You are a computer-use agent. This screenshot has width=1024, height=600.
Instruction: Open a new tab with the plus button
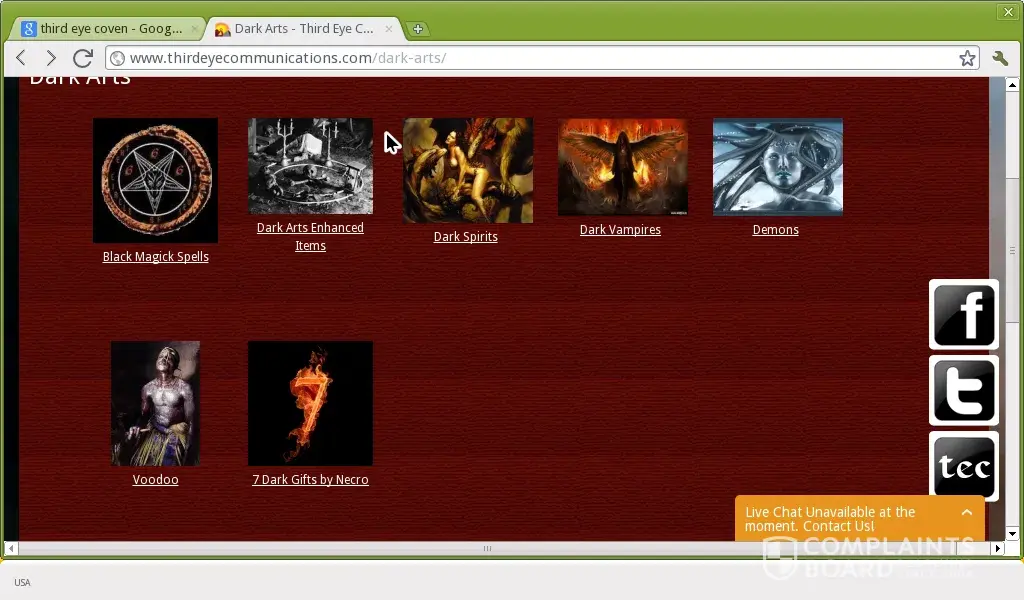[418, 29]
